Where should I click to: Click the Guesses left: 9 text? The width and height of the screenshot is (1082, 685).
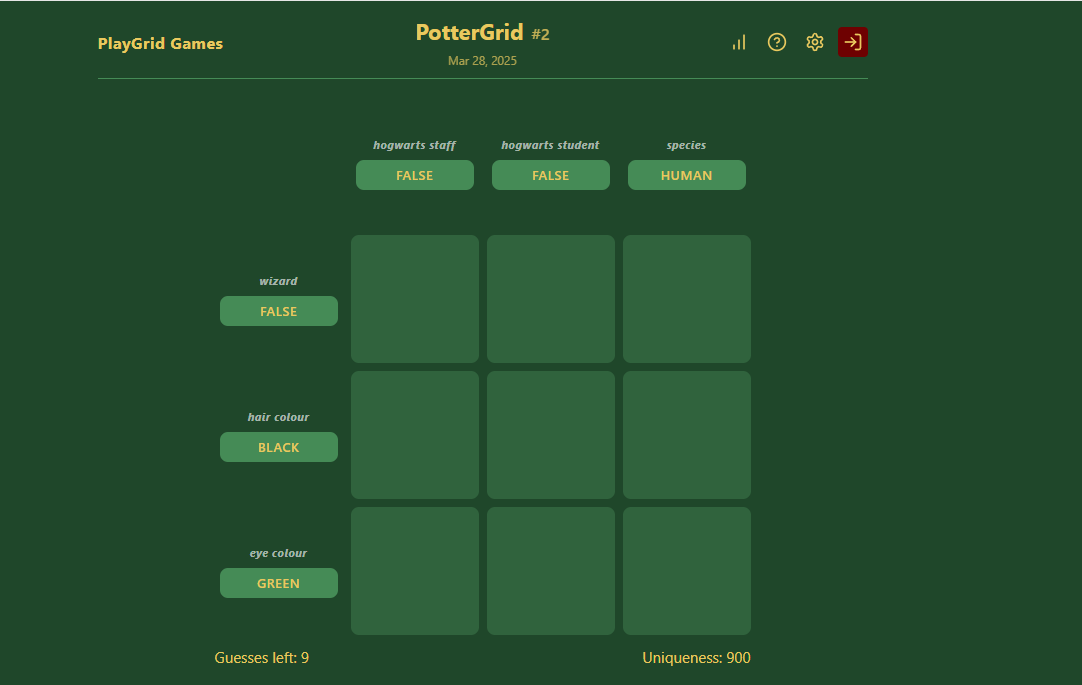[262, 657]
